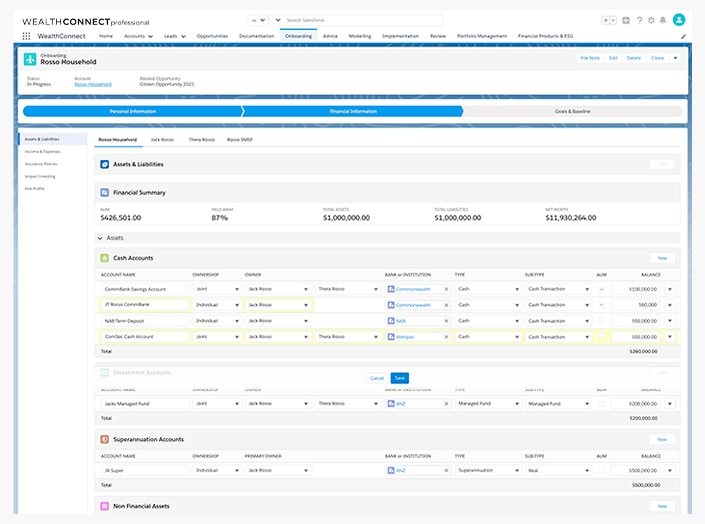The image size is (705, 524).
Task: Clear ANZ institution in JR Super row
Action: click(446, 470)
